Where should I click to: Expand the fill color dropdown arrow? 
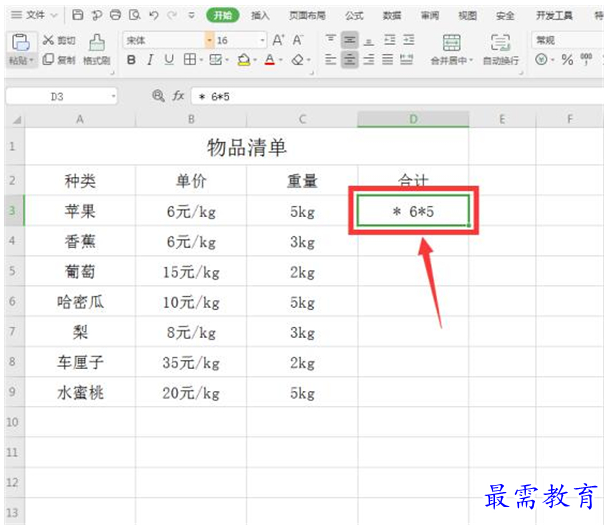(255, 60)
